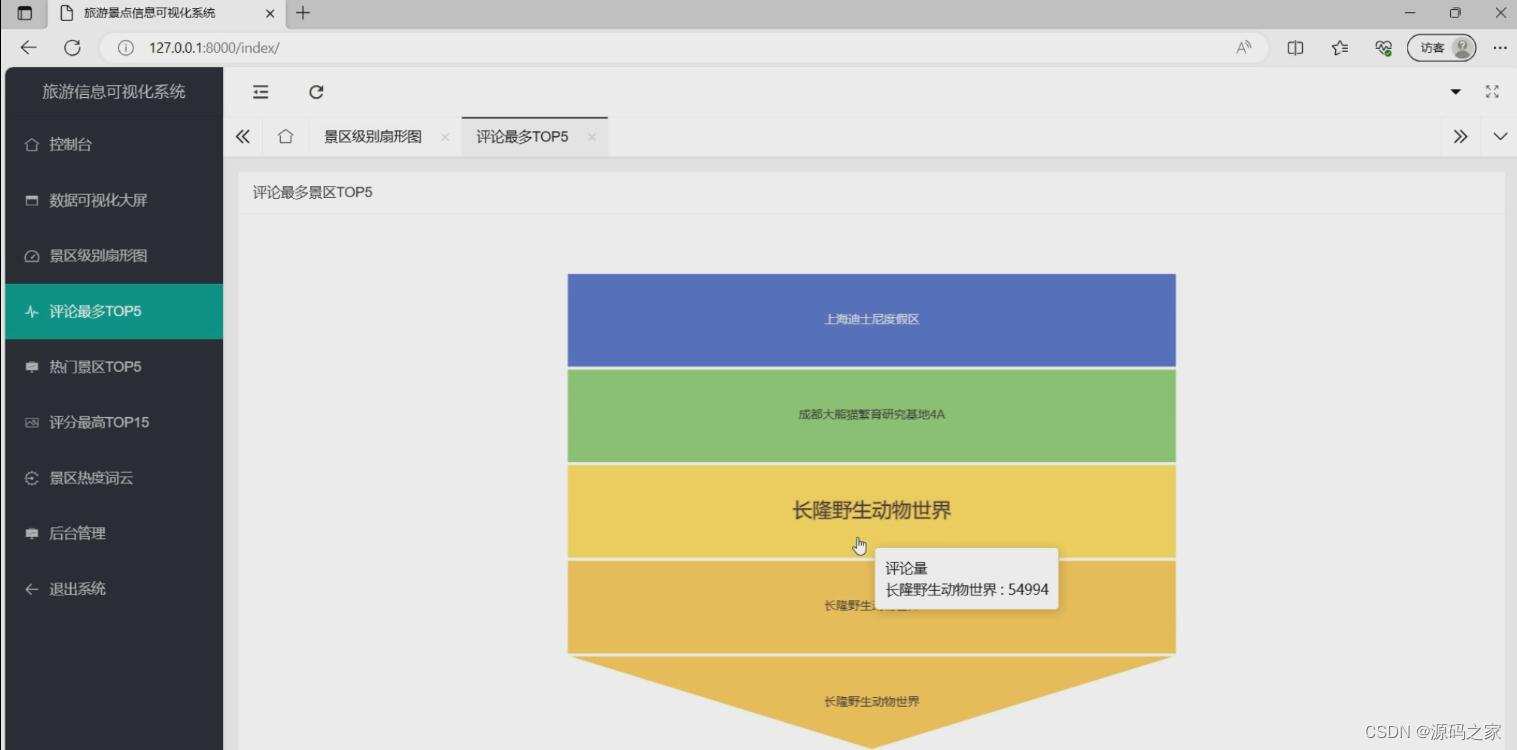
Task: Click the 旅游信息可视化系统 sidebar title
Action: pyautogui.click(x=114, y=92)
